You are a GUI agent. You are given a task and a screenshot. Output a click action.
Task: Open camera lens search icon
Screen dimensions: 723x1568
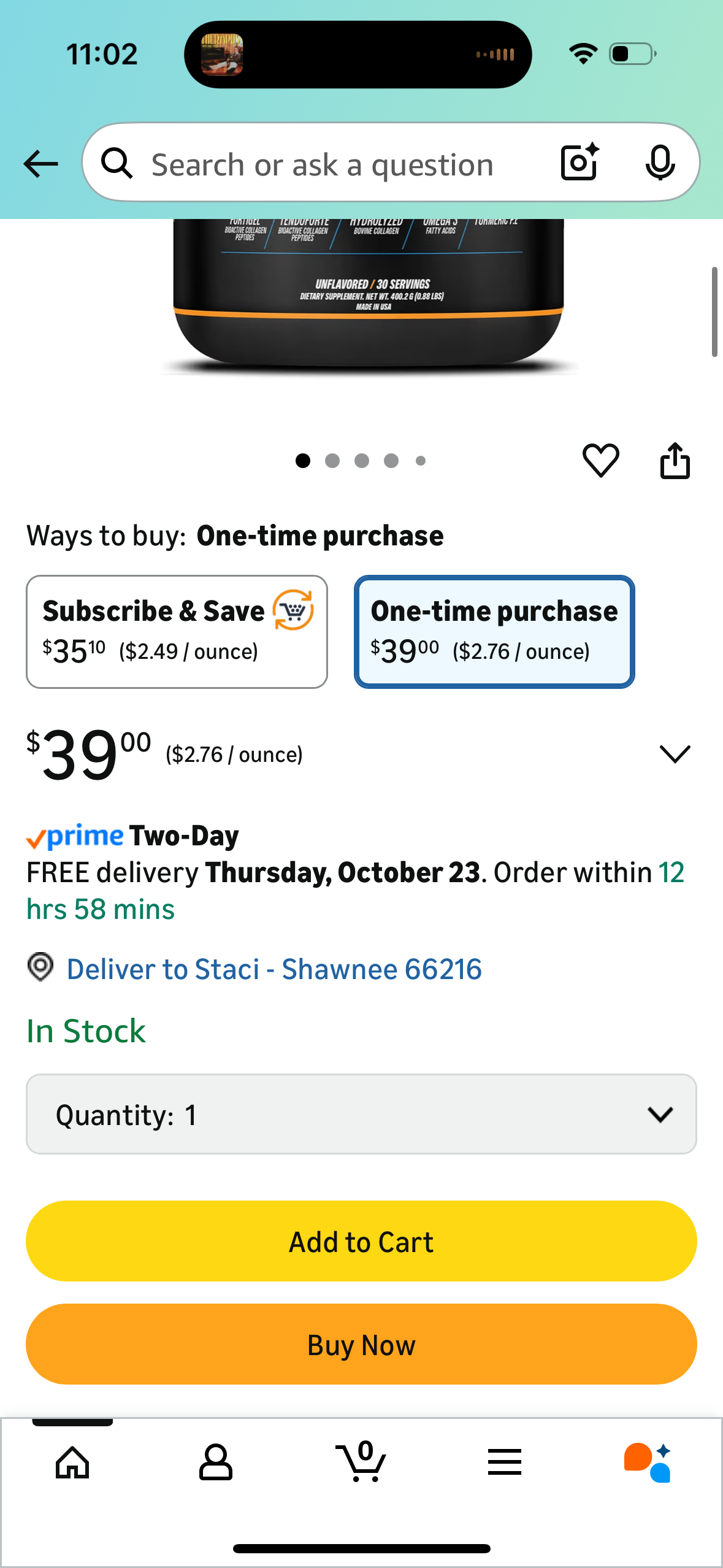point(579,163)
